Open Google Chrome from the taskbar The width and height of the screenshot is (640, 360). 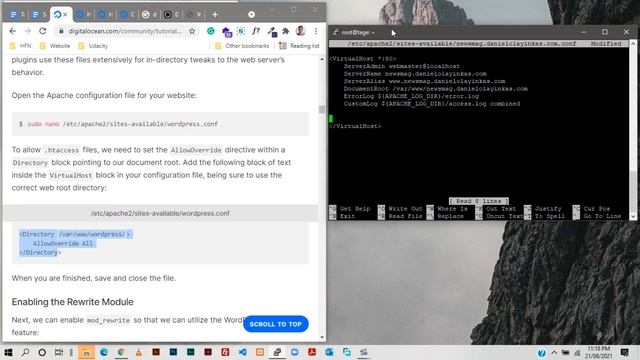121,352
